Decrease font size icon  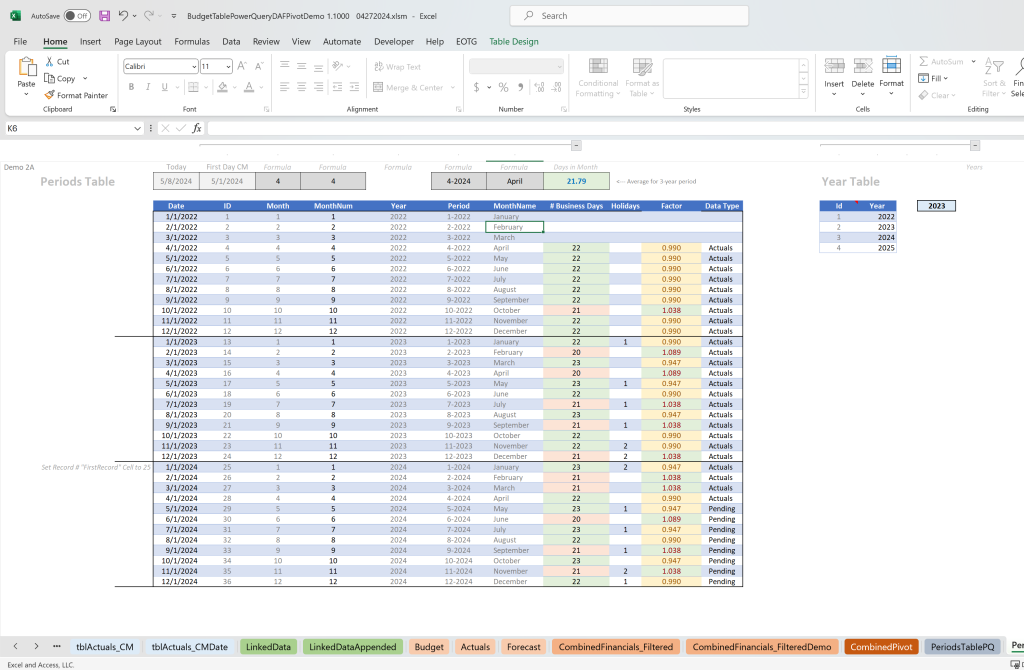click(x=259, y=66)
